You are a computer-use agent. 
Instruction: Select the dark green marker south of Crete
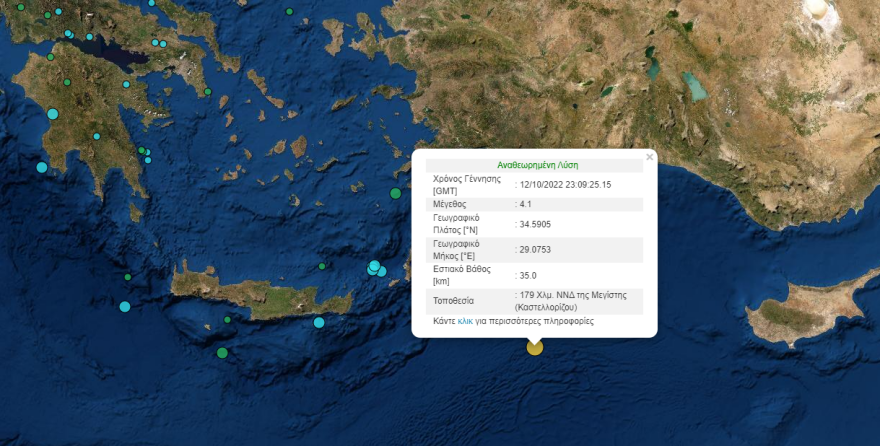point(222,353)
